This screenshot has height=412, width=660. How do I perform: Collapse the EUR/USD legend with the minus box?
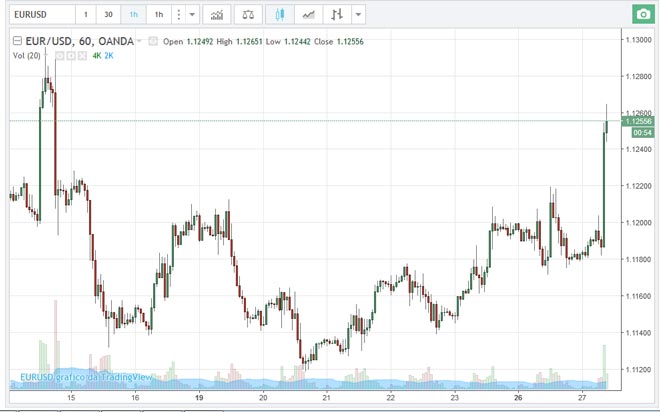pyautogui.click(x=16, y=42)
